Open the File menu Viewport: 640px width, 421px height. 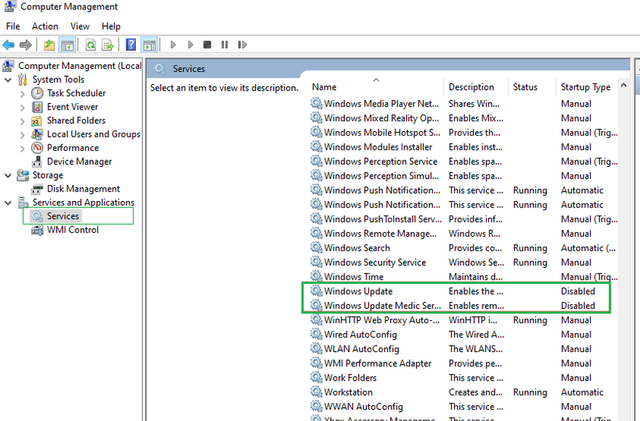13,27
